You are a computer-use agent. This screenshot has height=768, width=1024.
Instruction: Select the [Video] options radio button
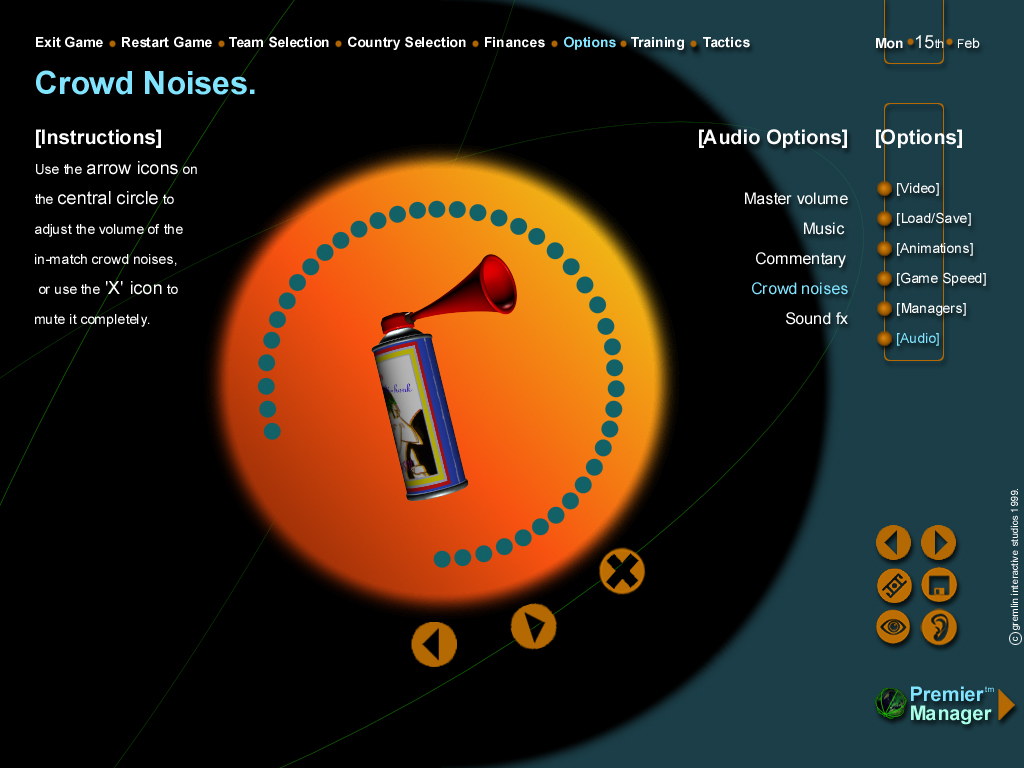point(884,188)
